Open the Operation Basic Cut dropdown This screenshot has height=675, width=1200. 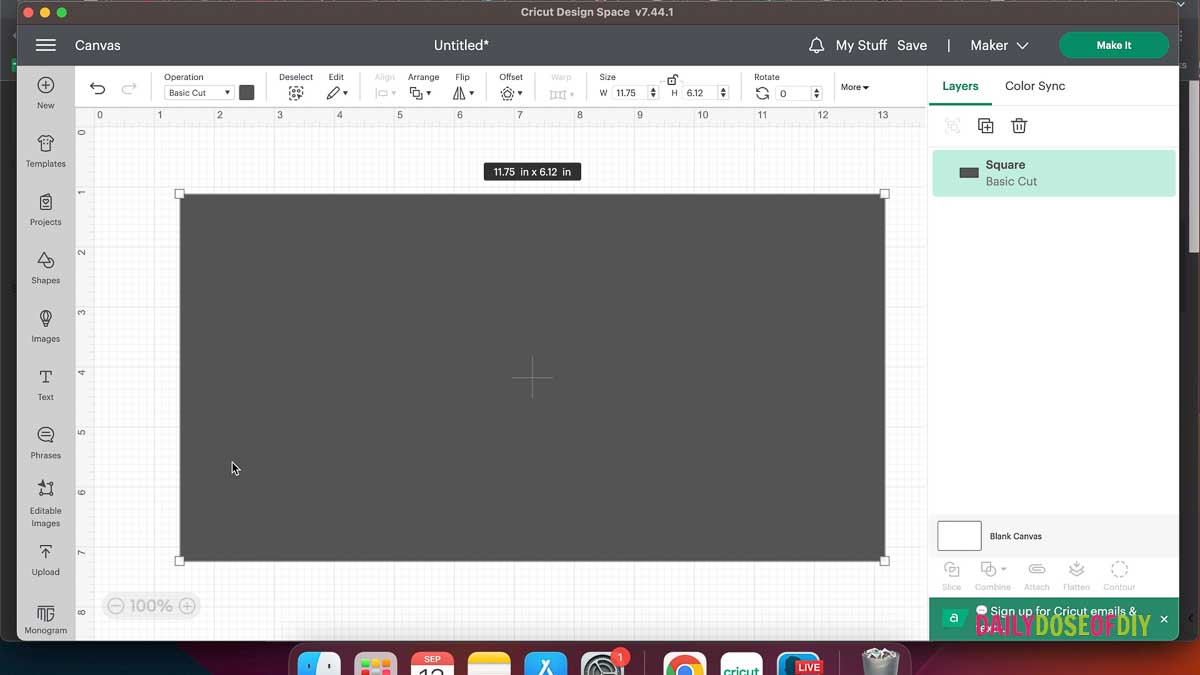(x=198, y=93)
